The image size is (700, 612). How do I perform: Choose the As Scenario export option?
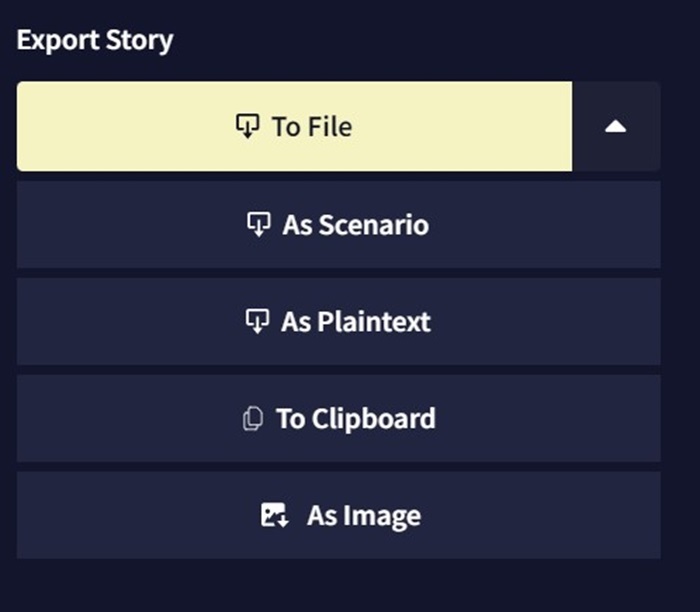(x=338, y=224)
